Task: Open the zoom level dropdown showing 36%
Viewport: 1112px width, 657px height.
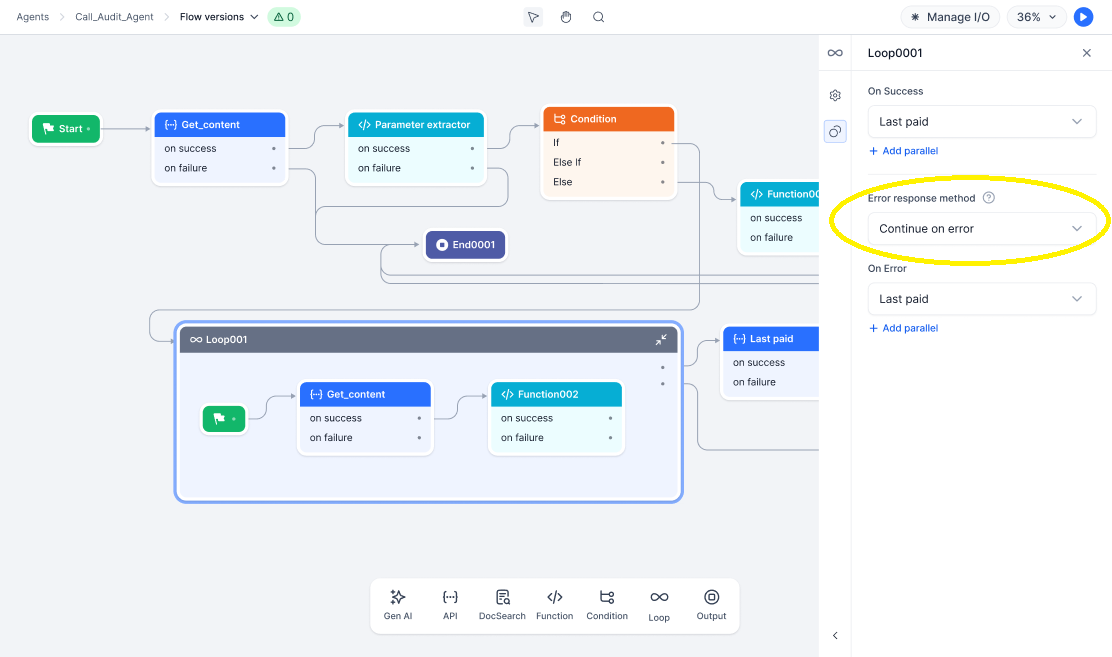Action: (1036, 17)
